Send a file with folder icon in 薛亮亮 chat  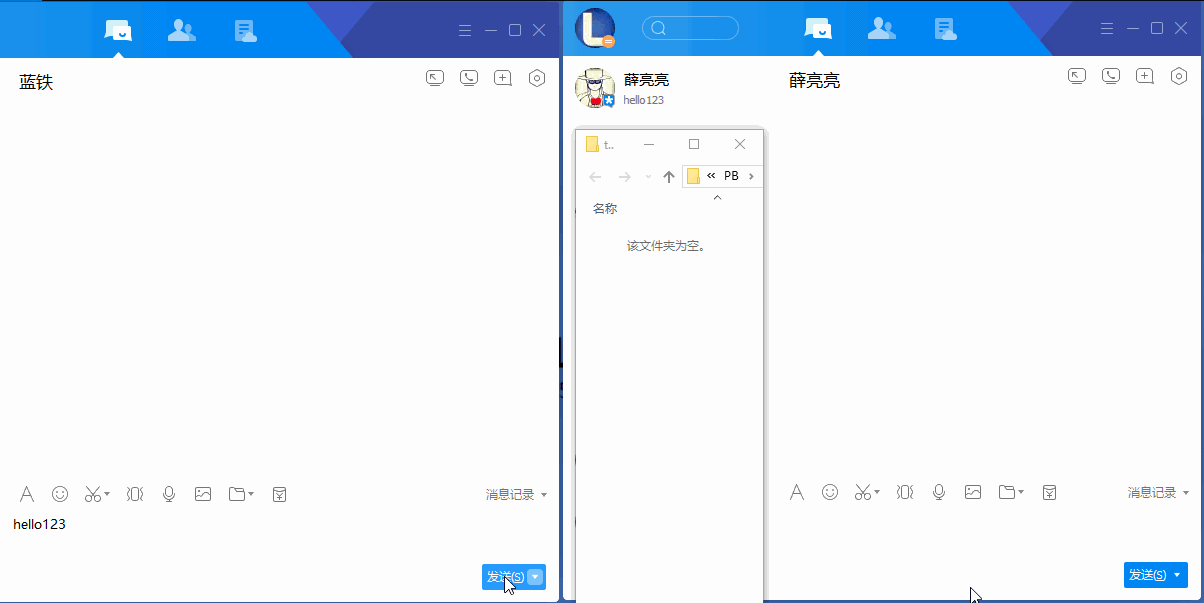click(1007, 492)
